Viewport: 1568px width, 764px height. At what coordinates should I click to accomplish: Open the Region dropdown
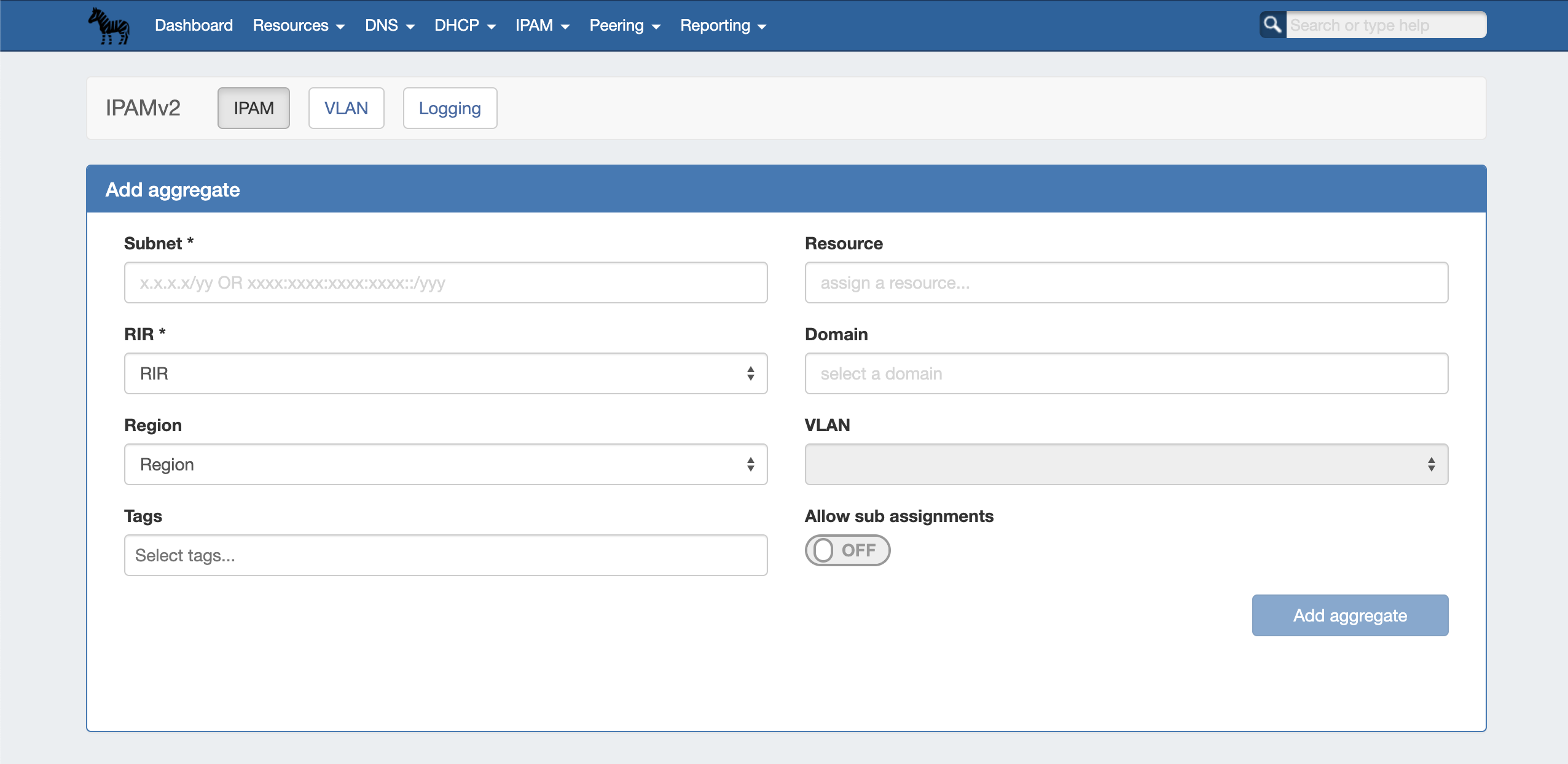445,464
